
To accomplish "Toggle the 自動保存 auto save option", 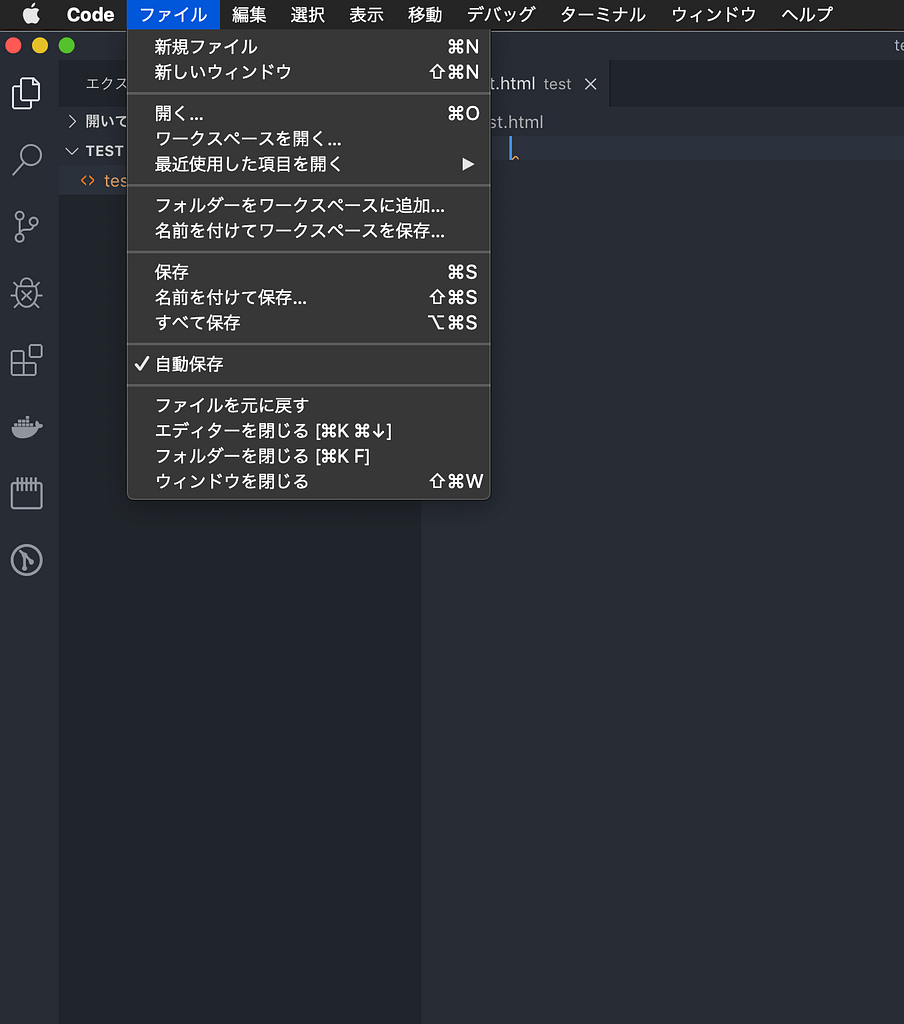I will pos(308,364).
